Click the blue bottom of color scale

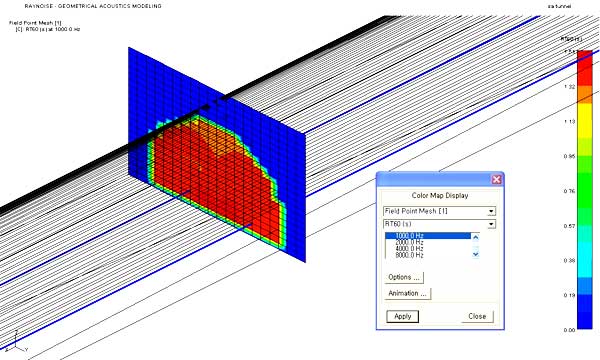click(x=584, y=312)
